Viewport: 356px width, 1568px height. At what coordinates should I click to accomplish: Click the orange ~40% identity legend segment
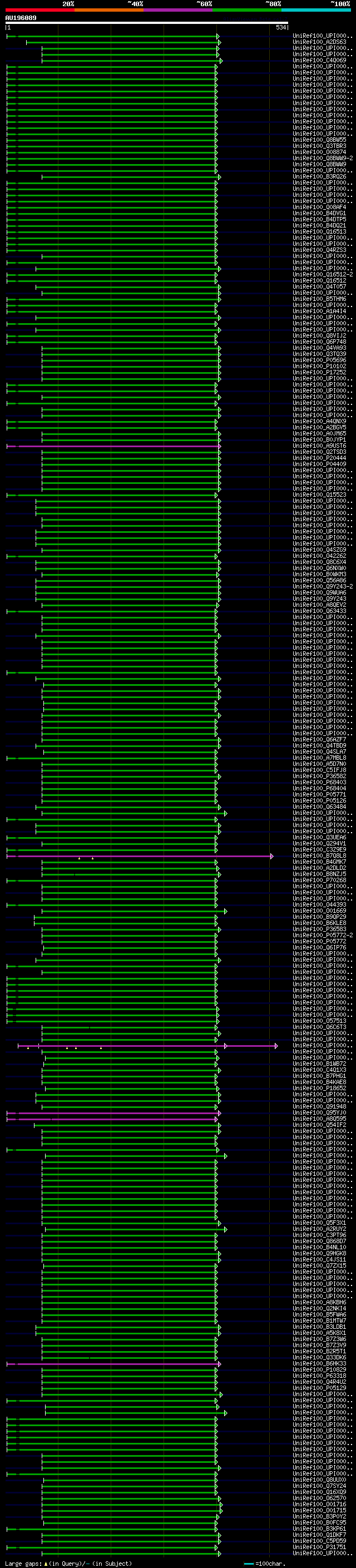coord(109,10)
